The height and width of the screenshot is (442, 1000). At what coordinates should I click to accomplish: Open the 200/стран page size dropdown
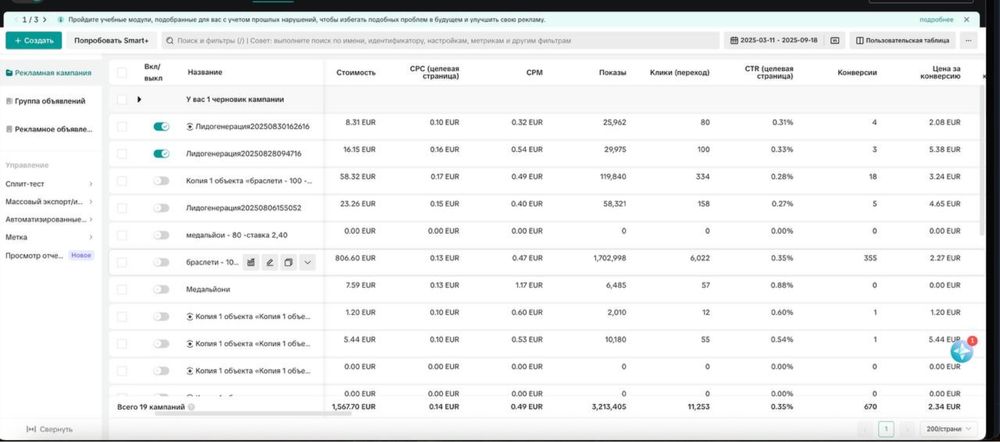pyautogui.click(x=948, y=429)
